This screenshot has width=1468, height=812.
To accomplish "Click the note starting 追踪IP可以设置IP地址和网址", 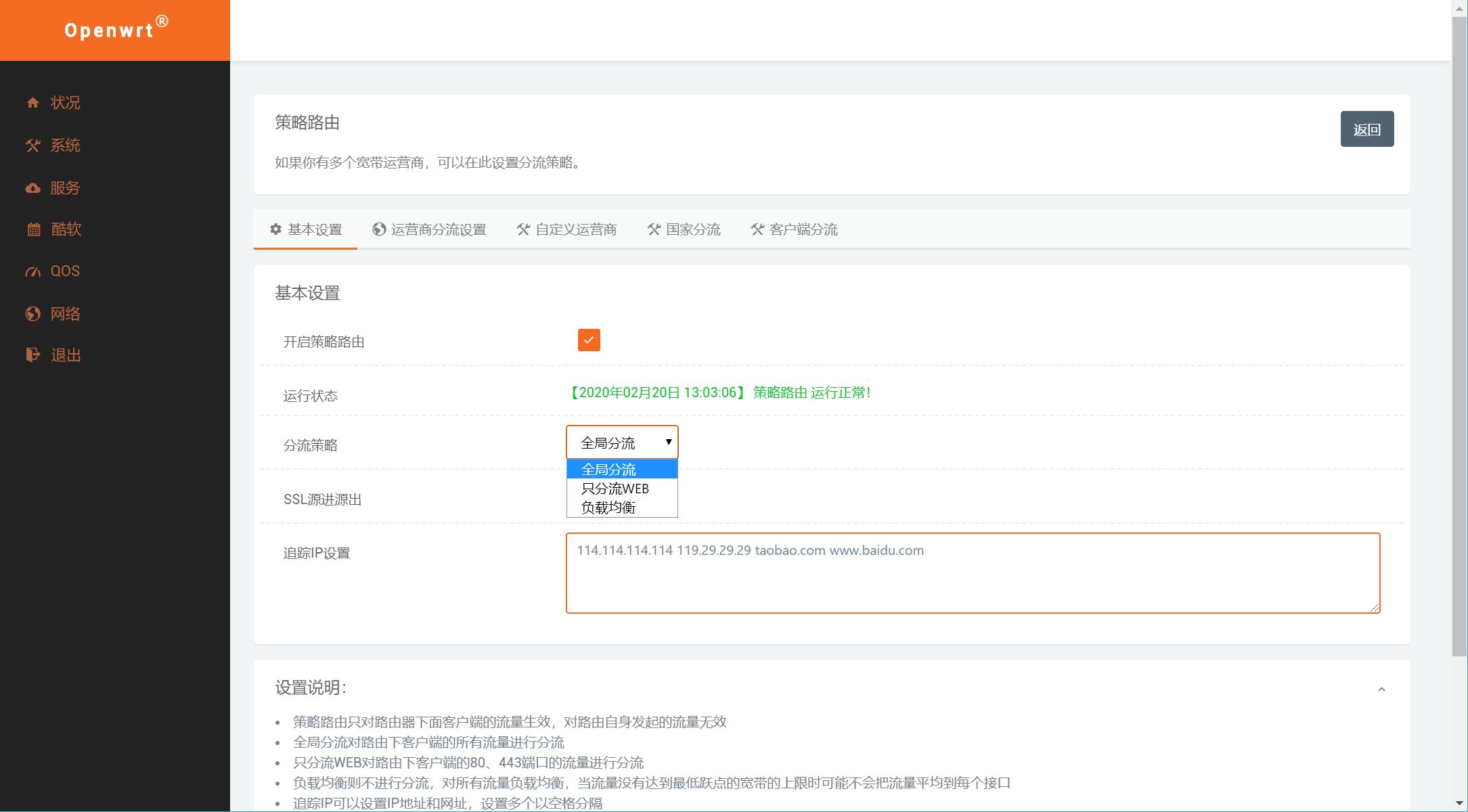I will (447, 803).
